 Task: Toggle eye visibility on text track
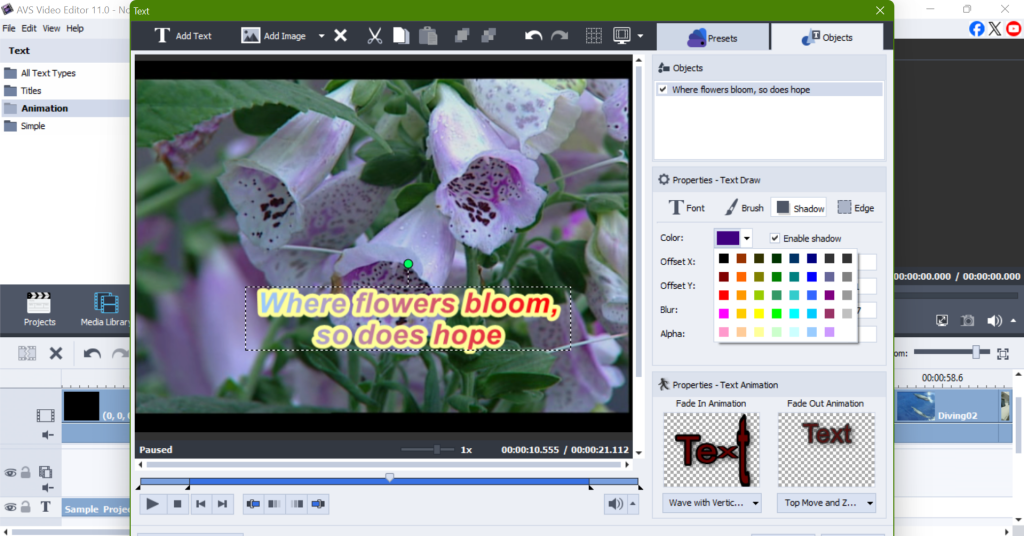[10, 507]
